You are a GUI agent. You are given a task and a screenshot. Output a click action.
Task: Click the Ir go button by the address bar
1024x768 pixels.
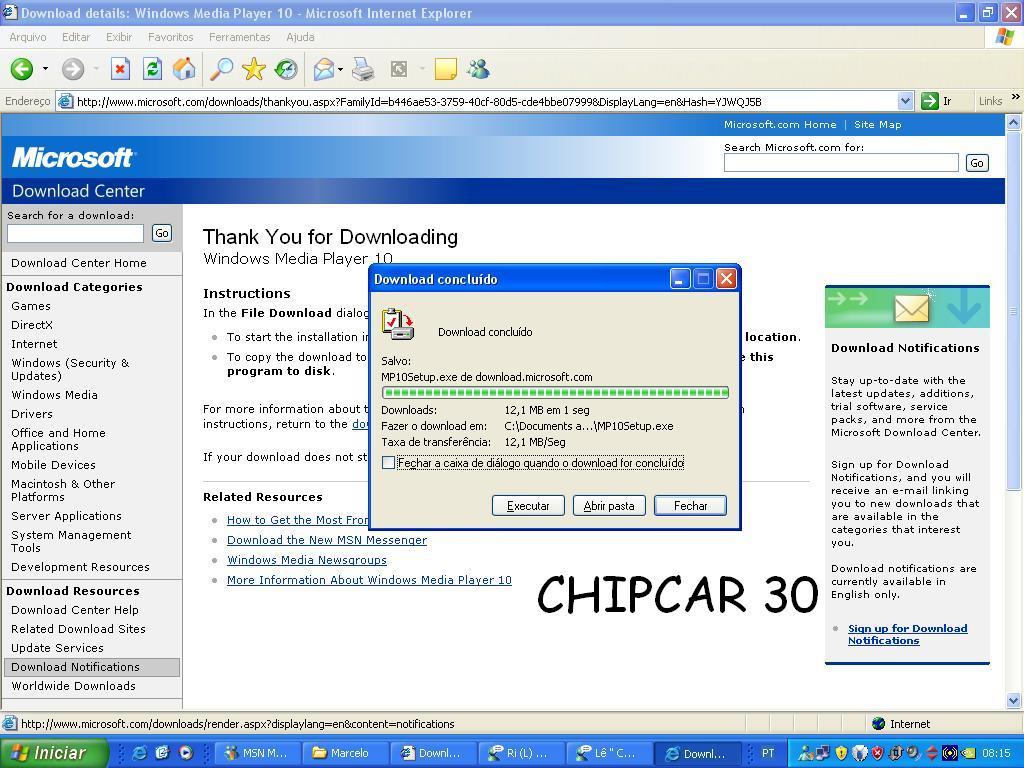936,101
